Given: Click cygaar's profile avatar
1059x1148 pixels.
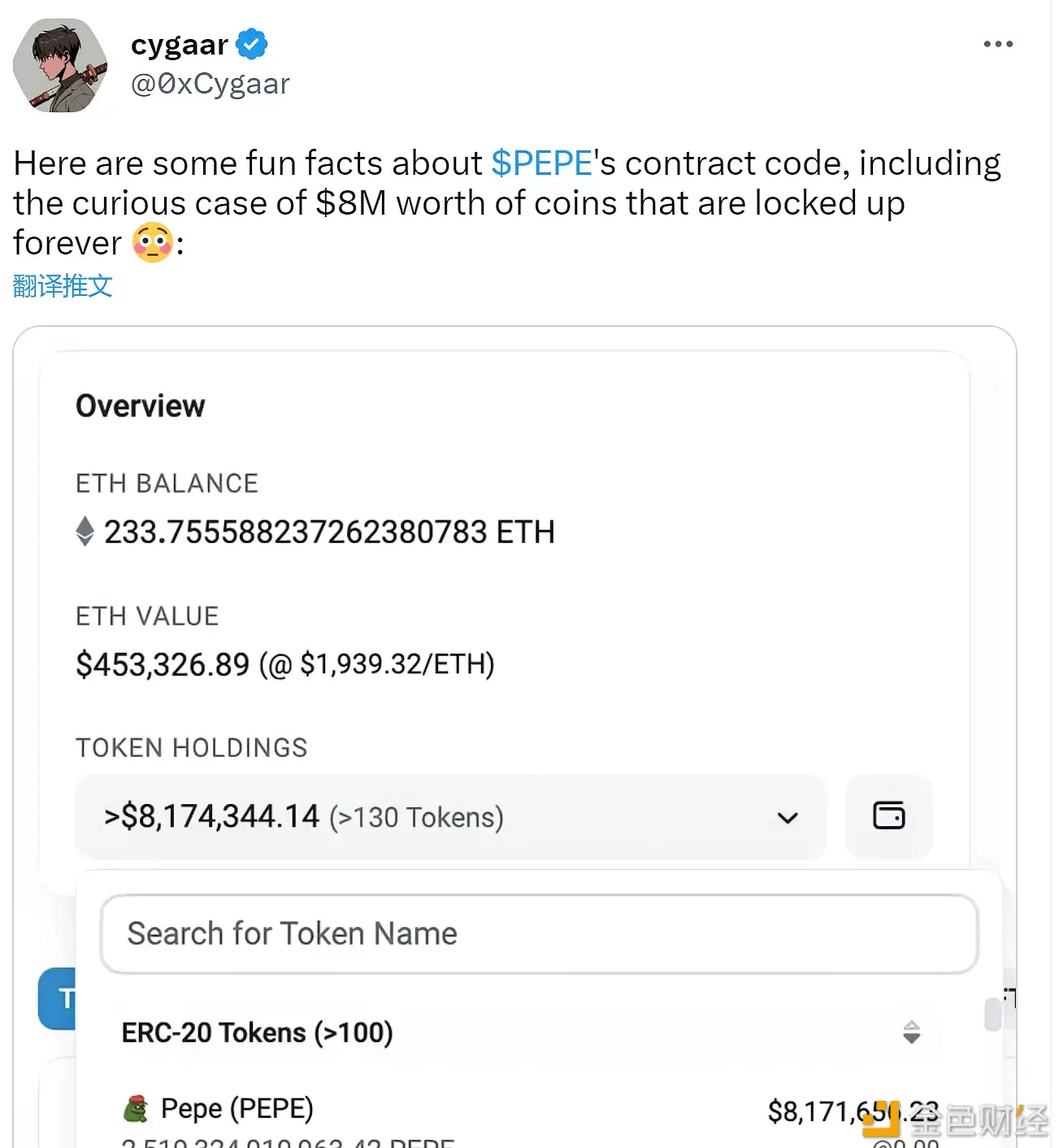Looking at the screenshot, I should [x=61, y=65].
